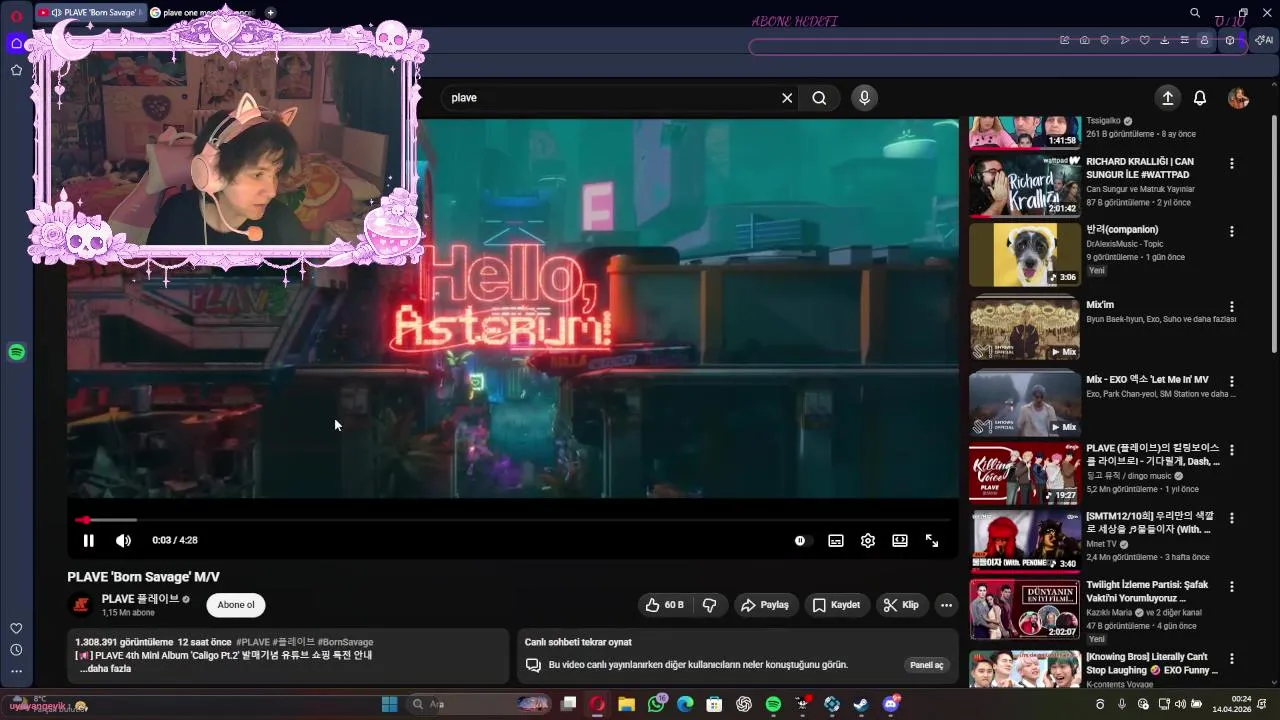Open Opera sidebar bookmarks star
This screenshot has height=720, width=1280.
[x=16, y=70]
